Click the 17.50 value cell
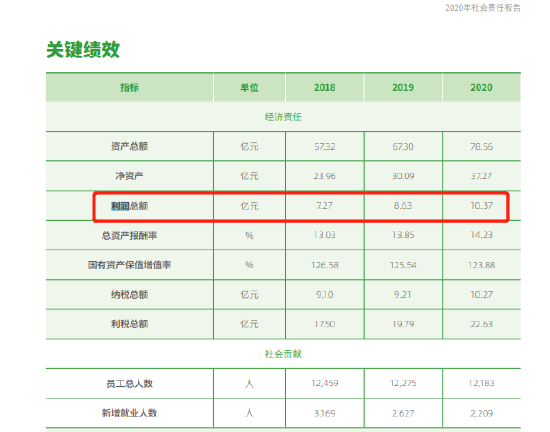The height and width of the screenshot is (432, 550). click(x=324, y=324)
